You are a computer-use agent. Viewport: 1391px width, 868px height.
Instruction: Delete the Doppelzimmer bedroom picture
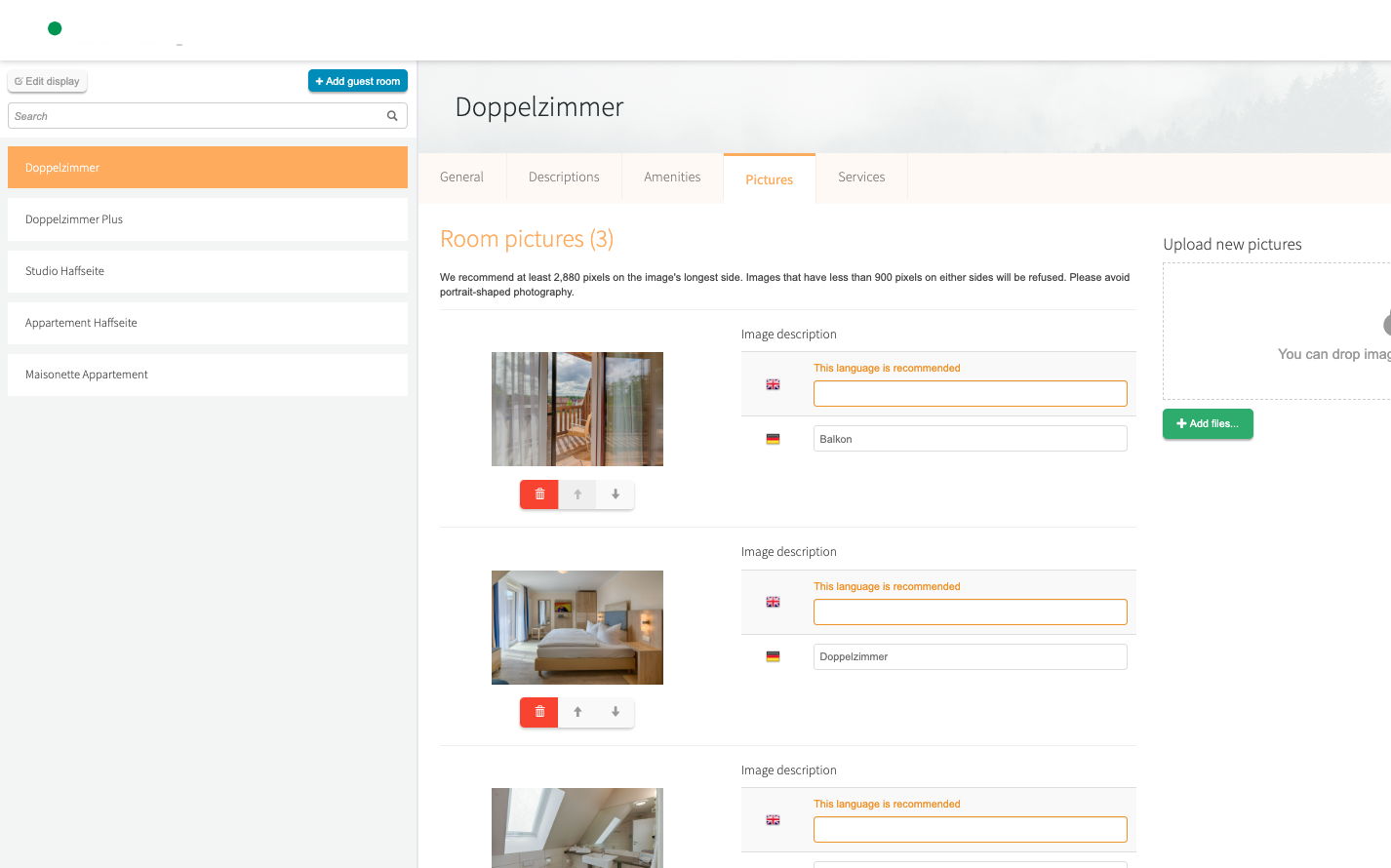(539, 712)
